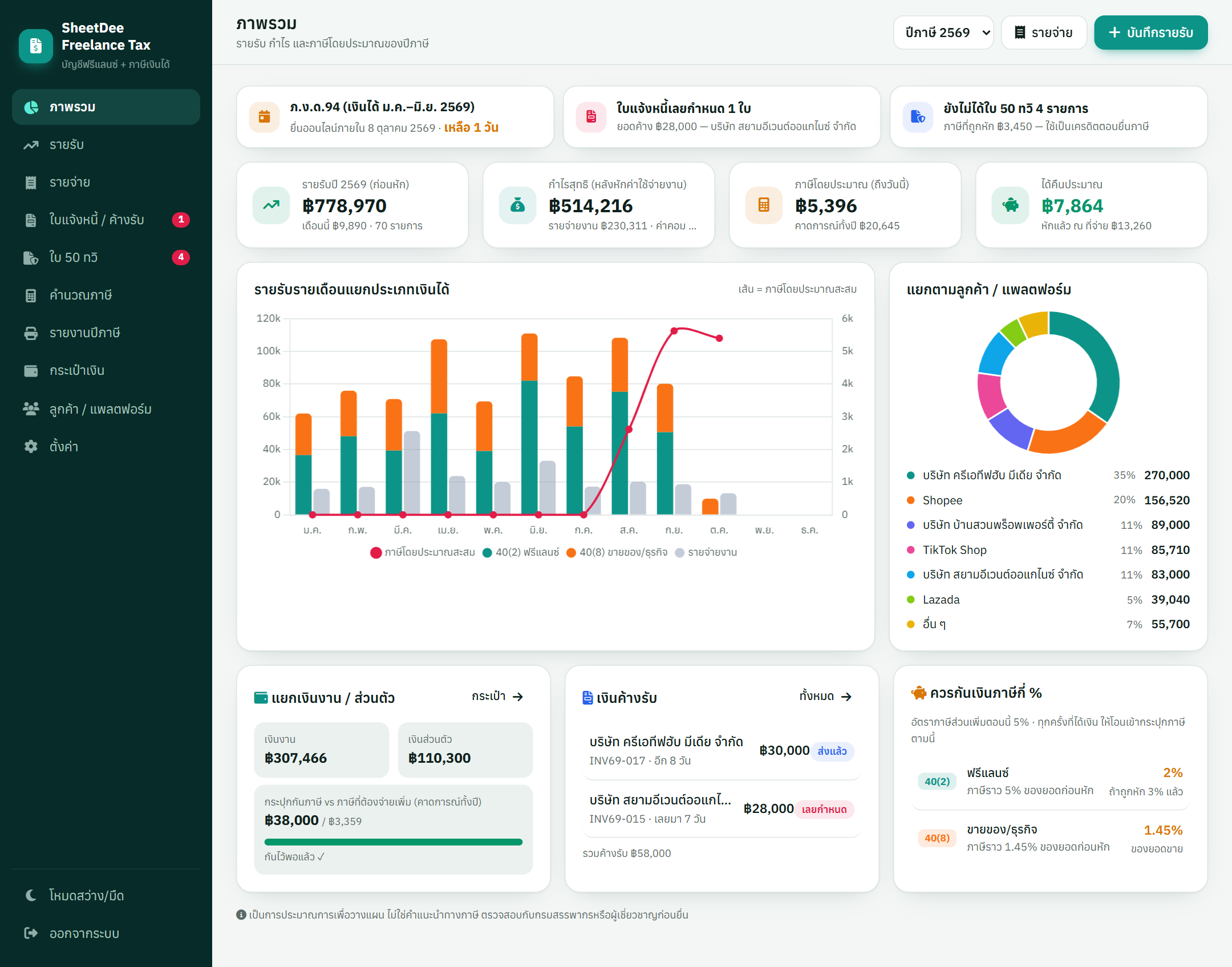Click the 40(8) ขายของ/ธุรกิจ tag
The image size is (1232, 967).
(x=937, y=838)
